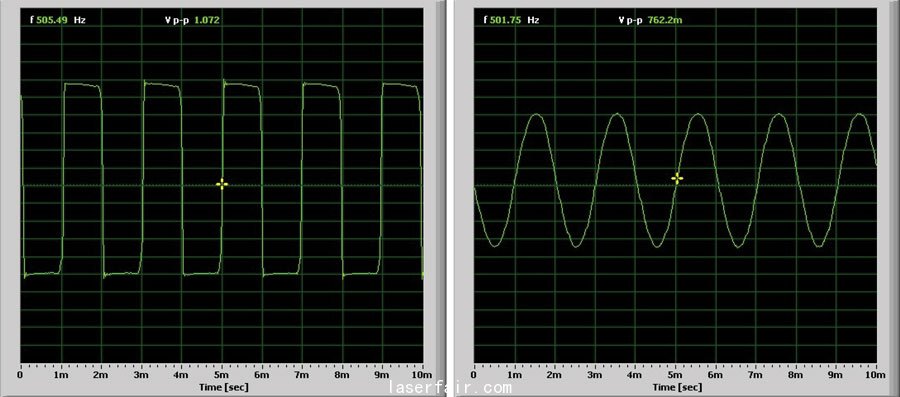900x397 pixels.
Task: Click 1m tick on left time axis
Action: (61, 375)
